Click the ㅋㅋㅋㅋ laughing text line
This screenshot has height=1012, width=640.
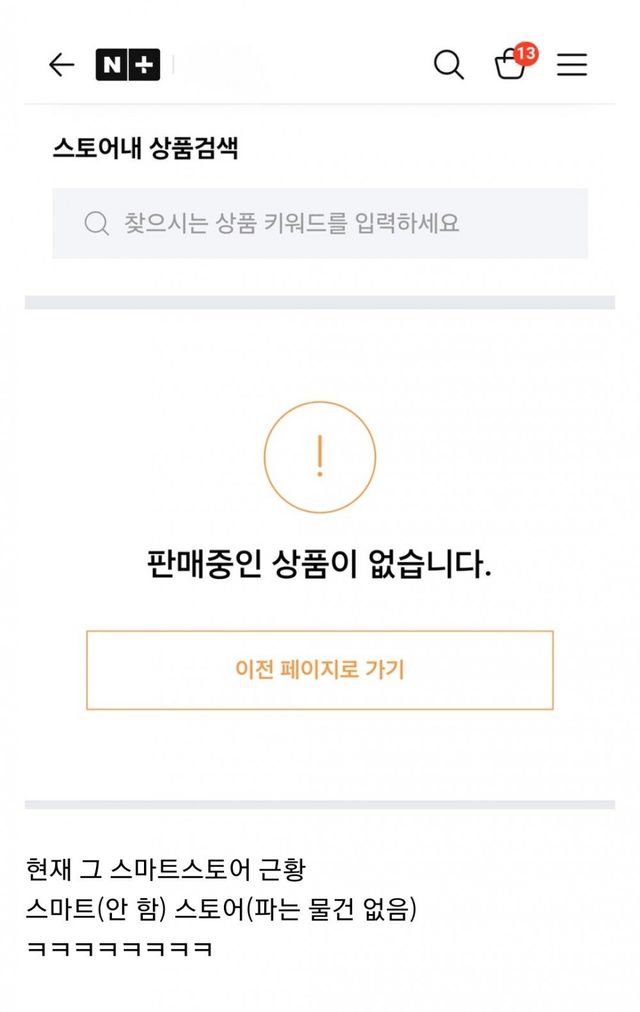coord(120,949)
